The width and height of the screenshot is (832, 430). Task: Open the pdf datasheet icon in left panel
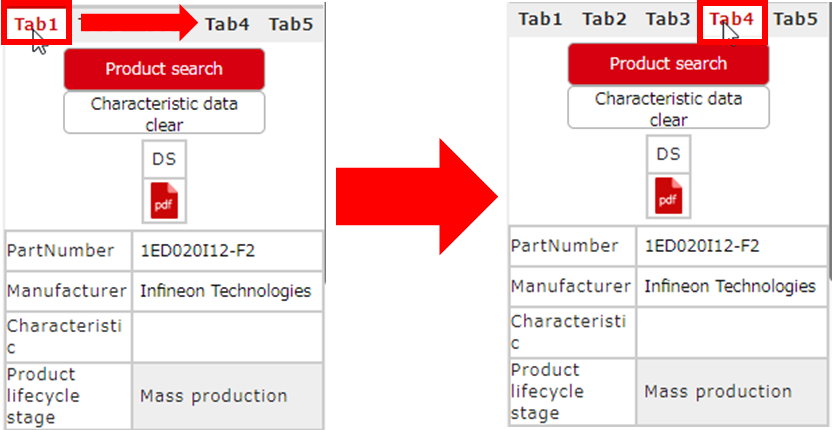pos(163,201)
